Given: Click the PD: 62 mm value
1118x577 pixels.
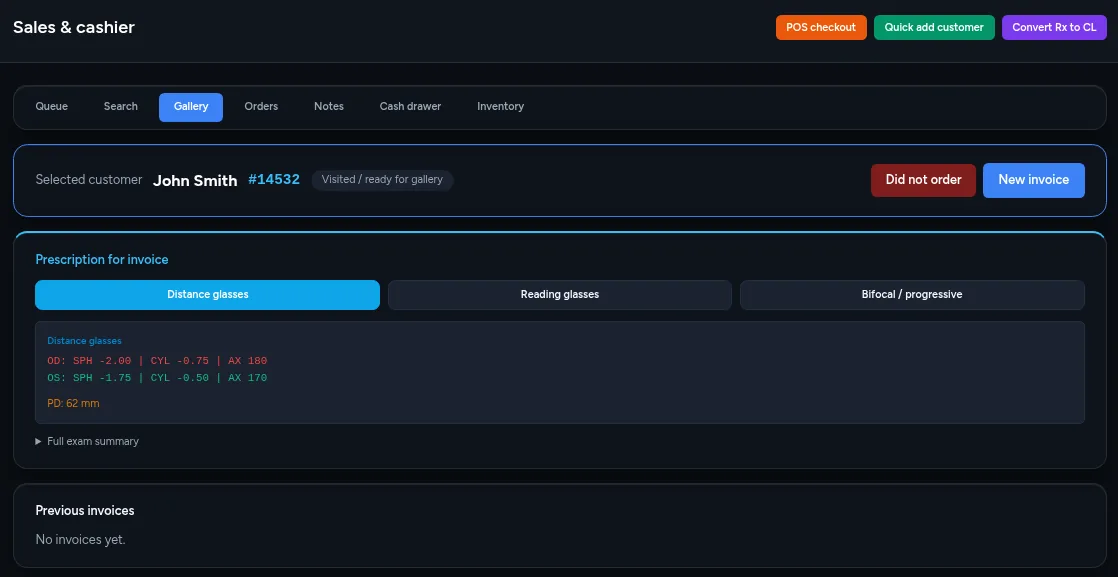Looking at the screenshot, I should click(x=73, y=404).
